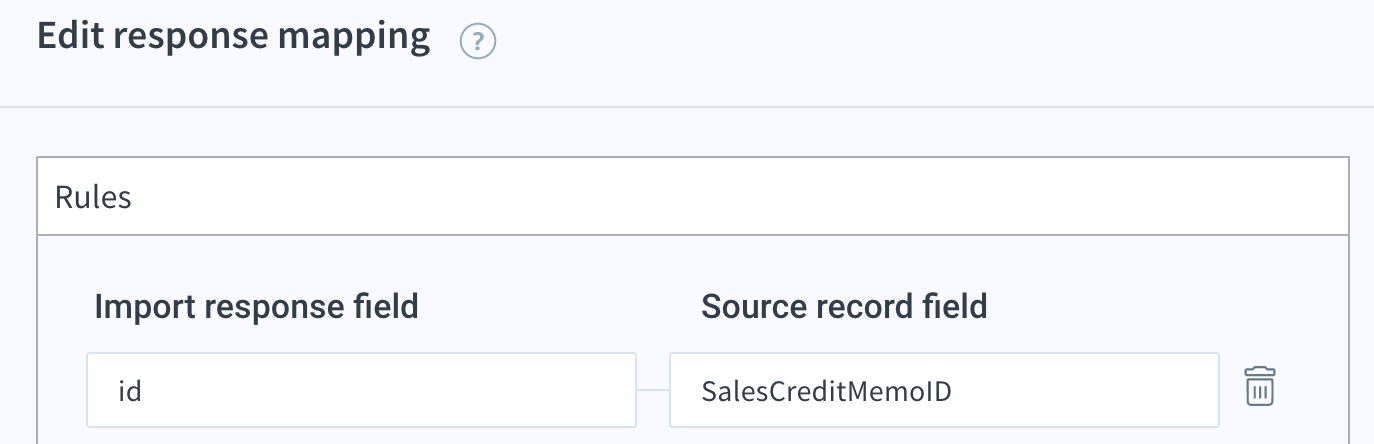Open the help icon beside Edit response mapping
The width and height of the screenshot is (1374, 444).
pyautogui.click(x=478, y=42)
